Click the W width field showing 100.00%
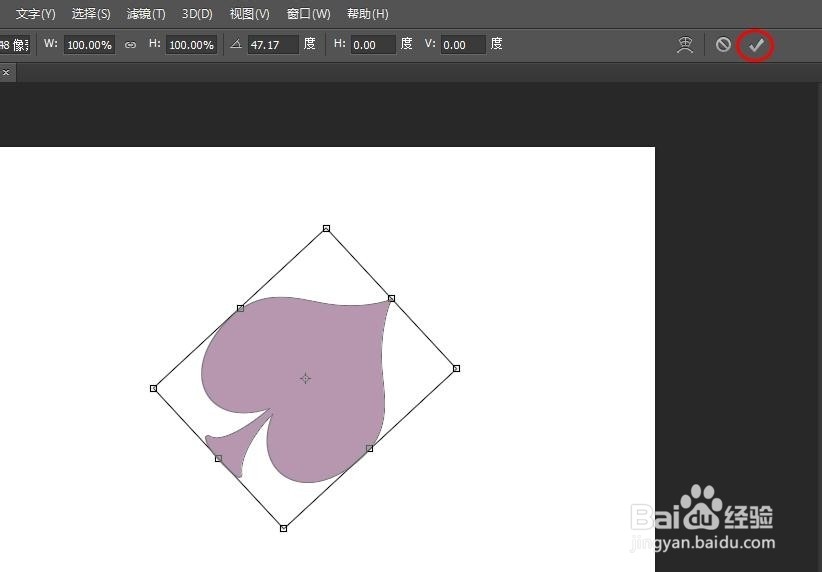This screenshot has width=822, height=572. 90,45
